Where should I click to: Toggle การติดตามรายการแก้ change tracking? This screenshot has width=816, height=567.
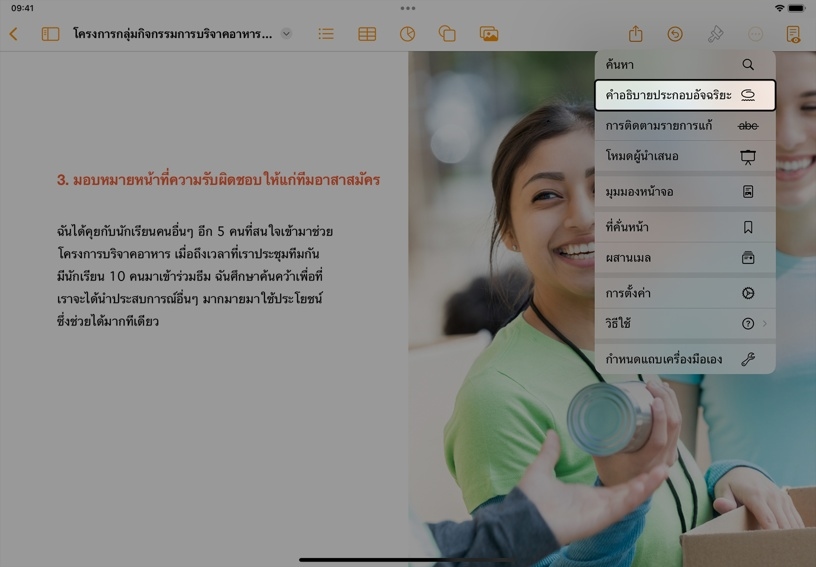[x=684, y=126]
